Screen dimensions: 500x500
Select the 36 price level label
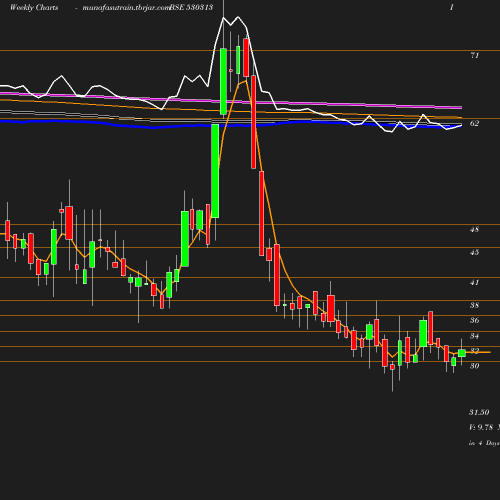click(x=474, y=320)
